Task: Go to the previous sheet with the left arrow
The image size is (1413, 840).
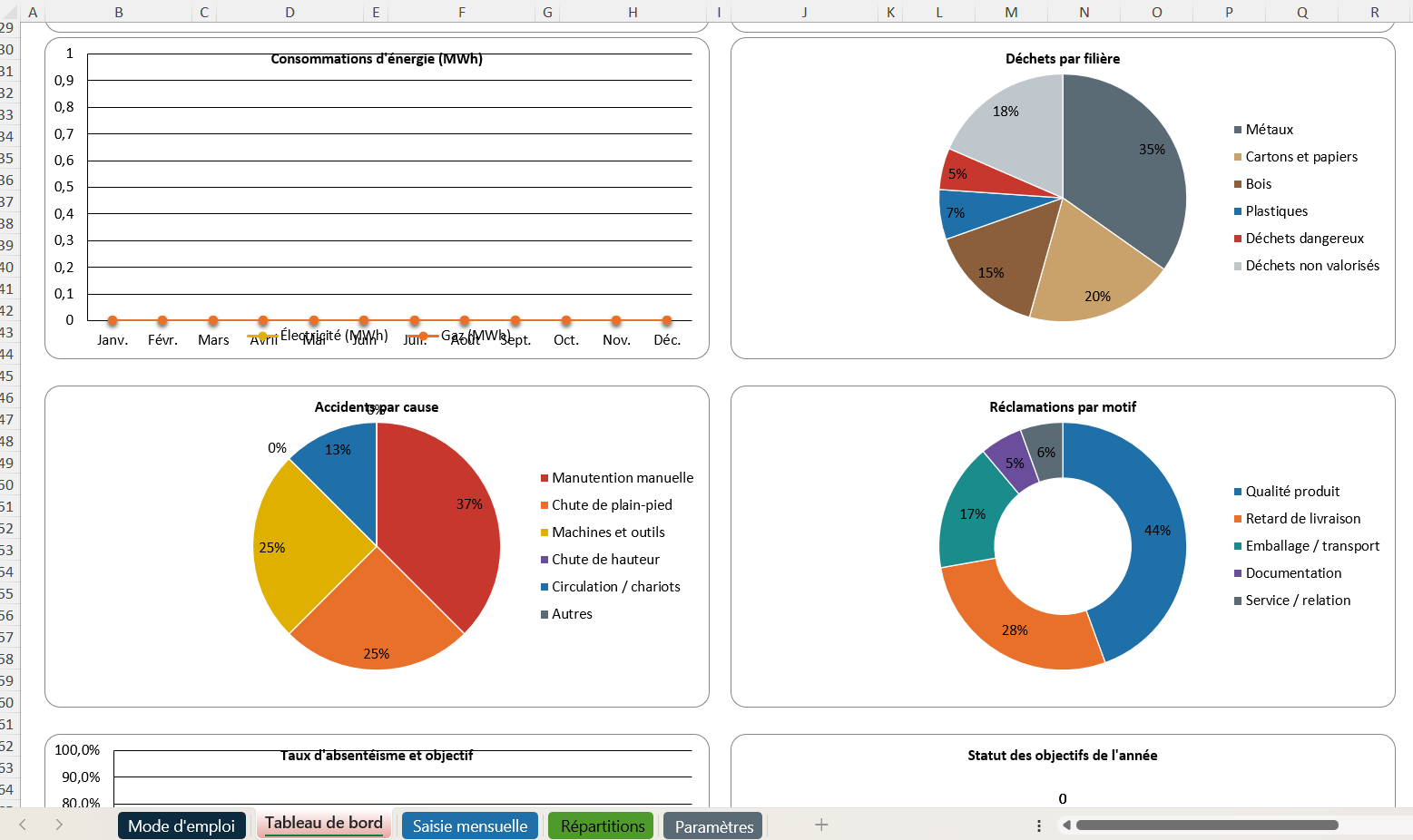Action: 23,825
